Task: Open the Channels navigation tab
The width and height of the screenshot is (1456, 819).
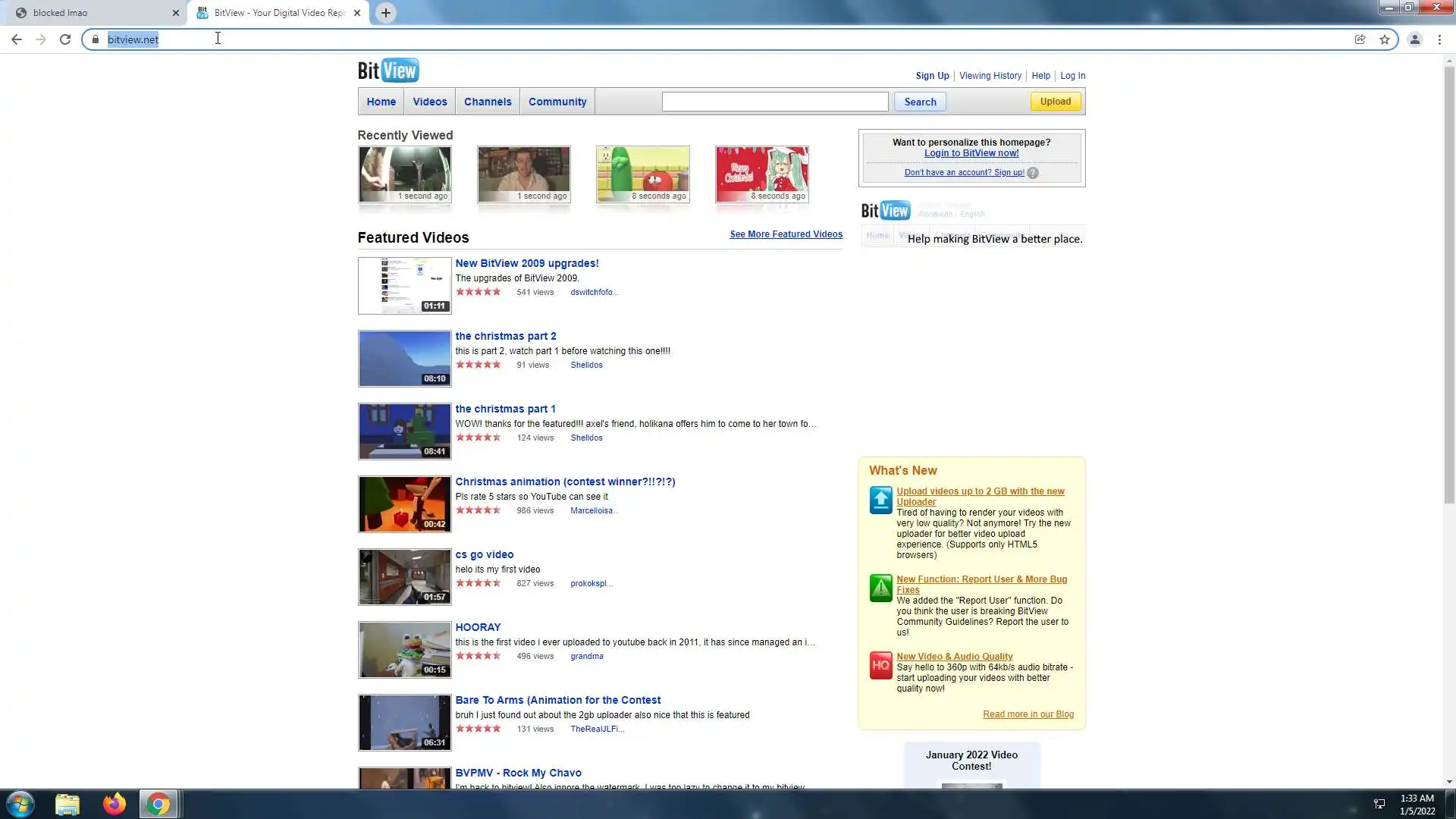Action: [488, 102]
